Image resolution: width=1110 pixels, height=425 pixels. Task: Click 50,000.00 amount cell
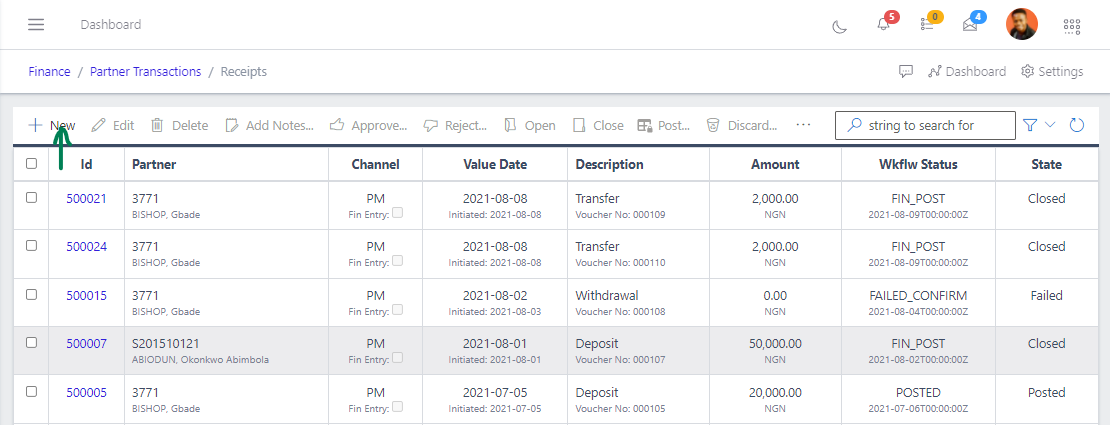(x=775, y=344)
